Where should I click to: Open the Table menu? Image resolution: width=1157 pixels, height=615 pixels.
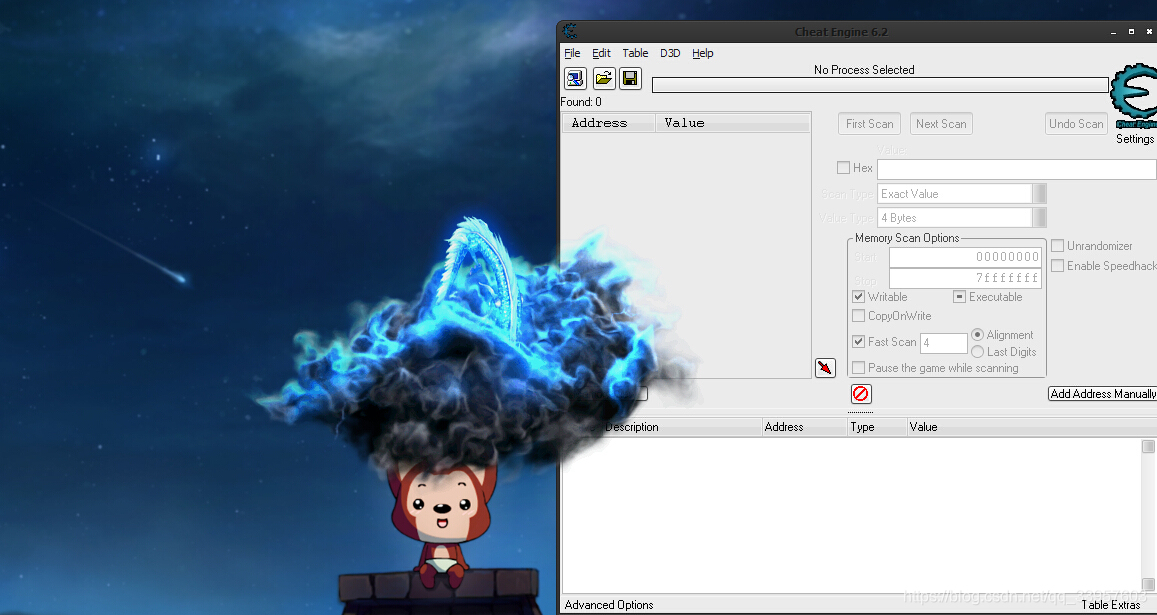[635, 53]
